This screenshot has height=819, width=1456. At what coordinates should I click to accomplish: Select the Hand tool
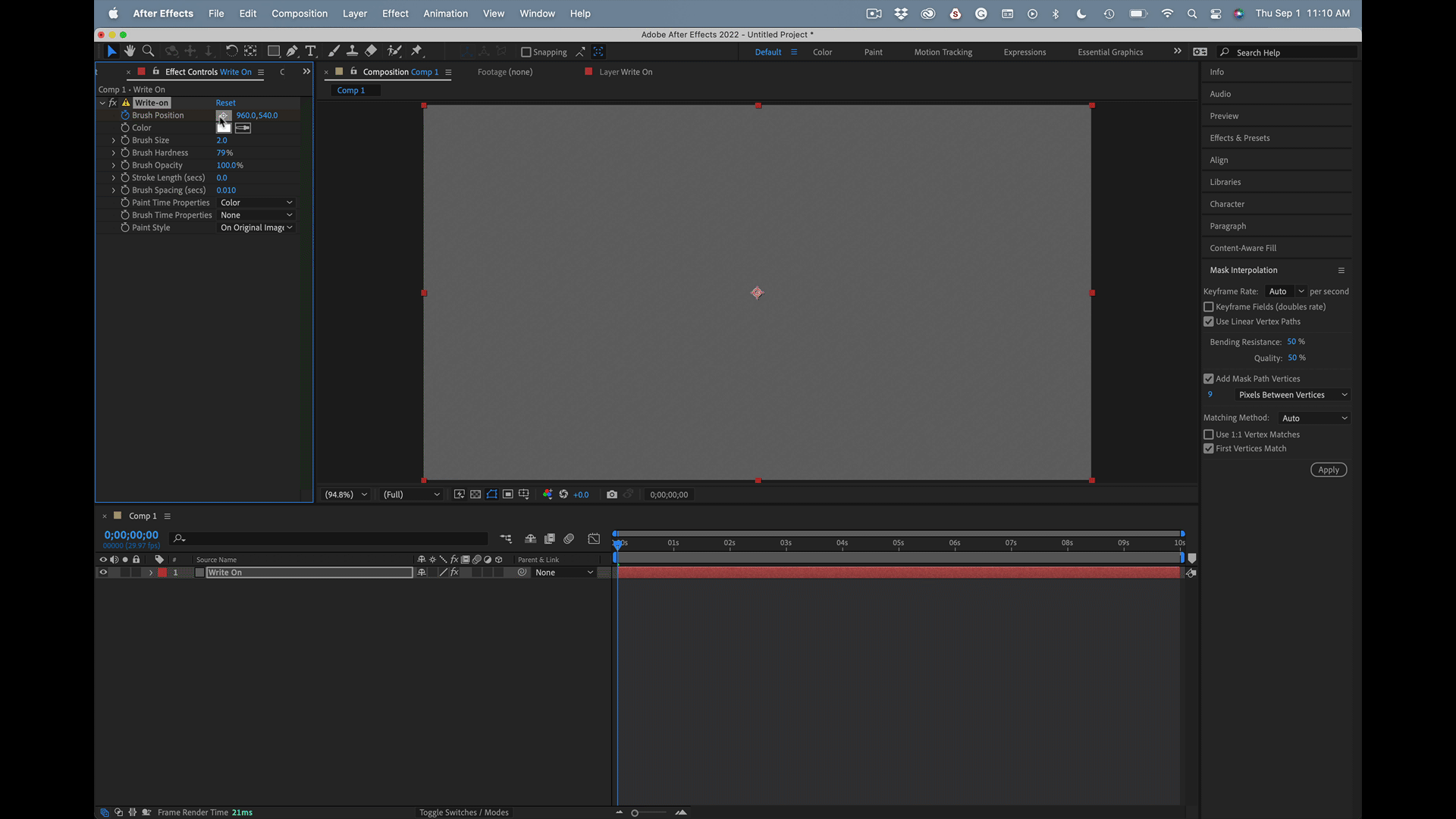point(130,51)
